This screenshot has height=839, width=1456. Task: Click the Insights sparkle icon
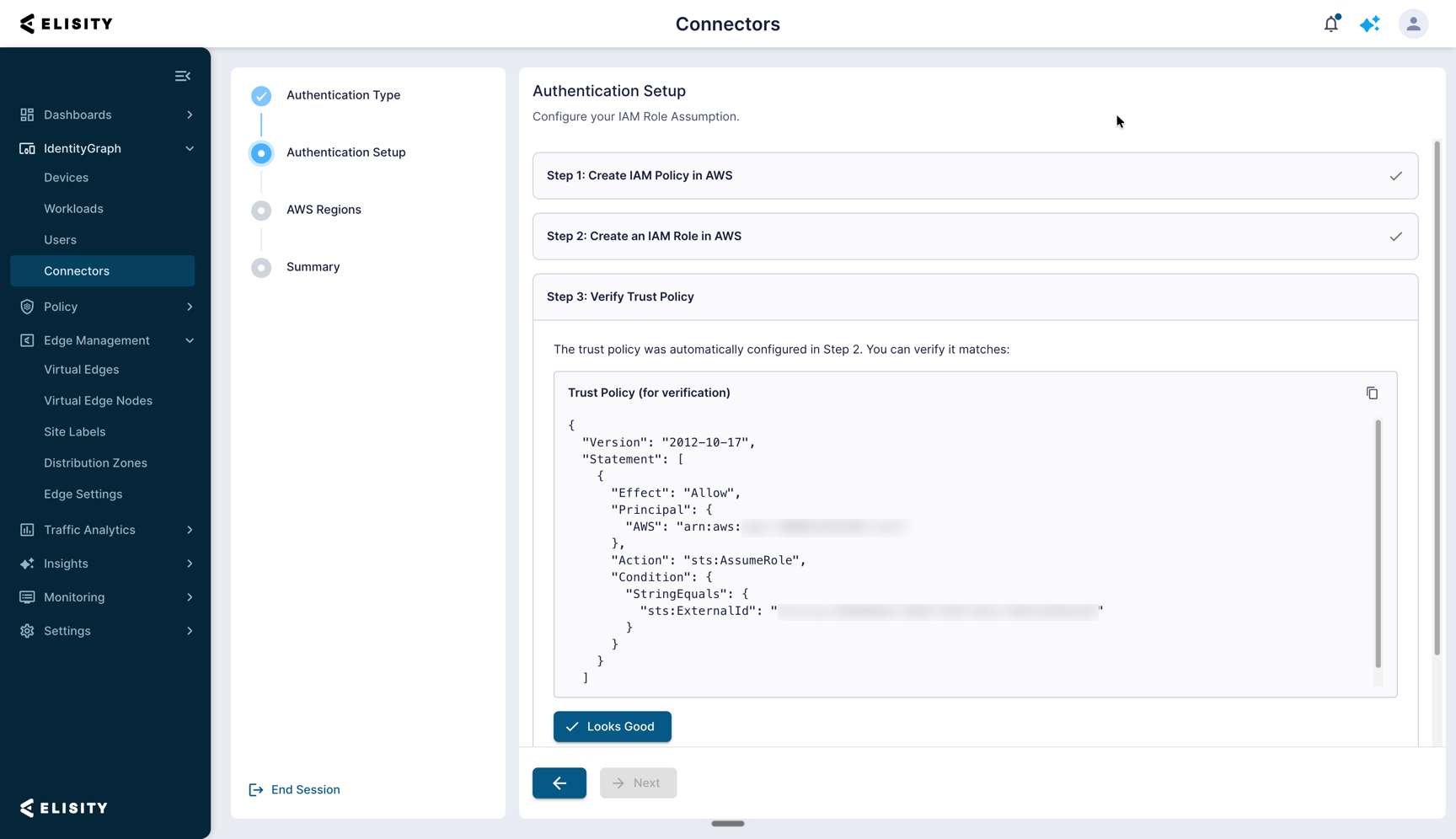coord(27,564)
